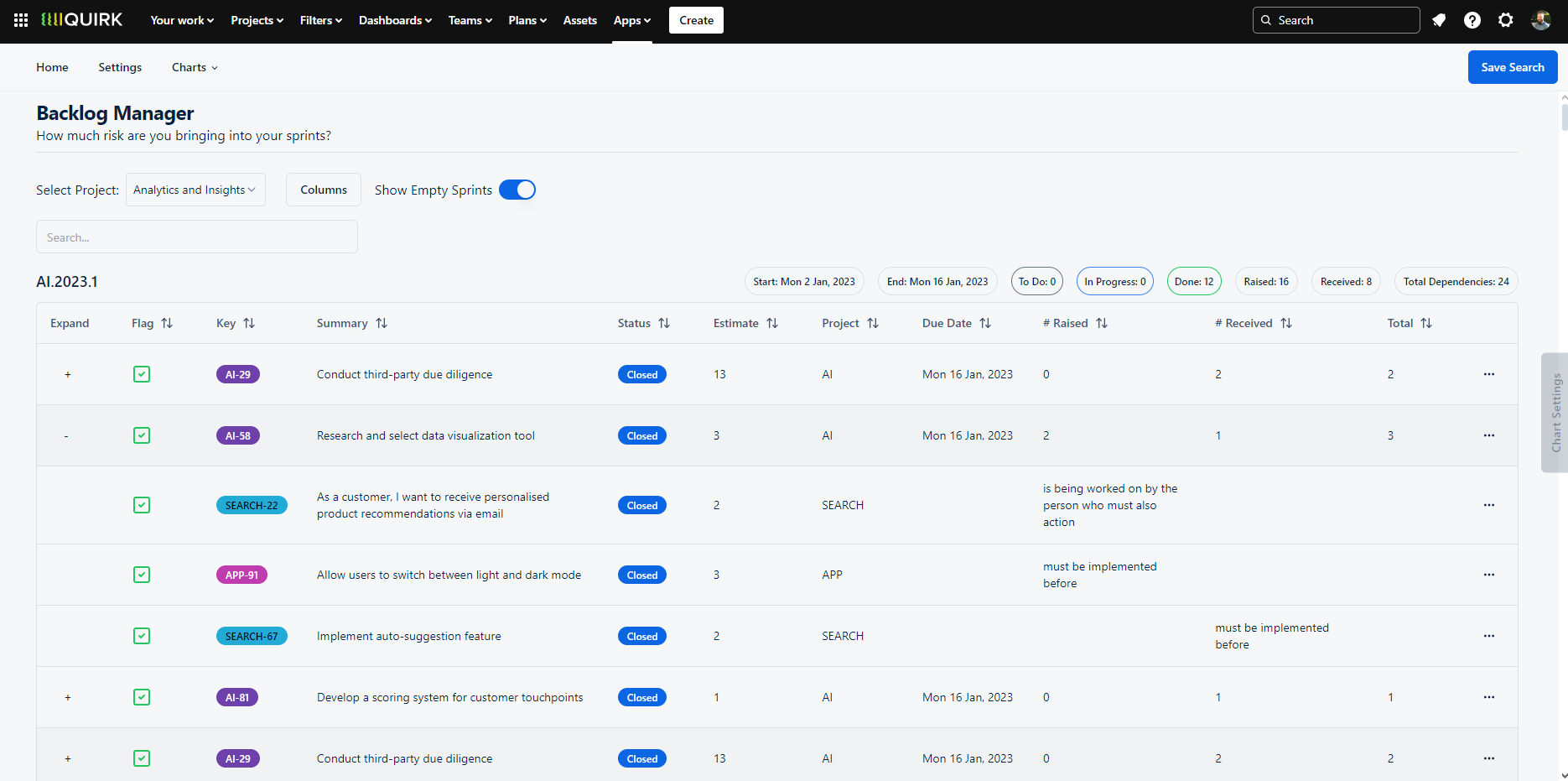Screen dimensions: 1568x781
Task: Sort by Project column arrows
Action: [873, 323]
